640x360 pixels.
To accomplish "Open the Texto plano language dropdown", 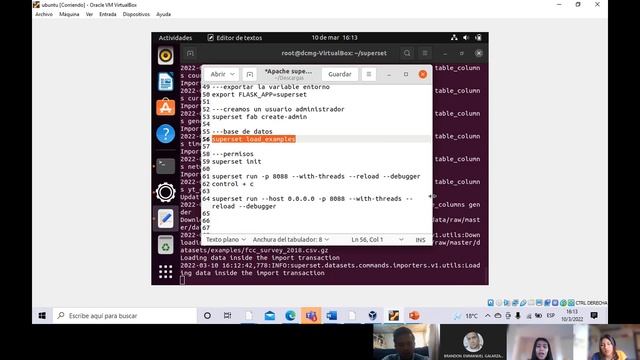I will [x=226, y=240].
